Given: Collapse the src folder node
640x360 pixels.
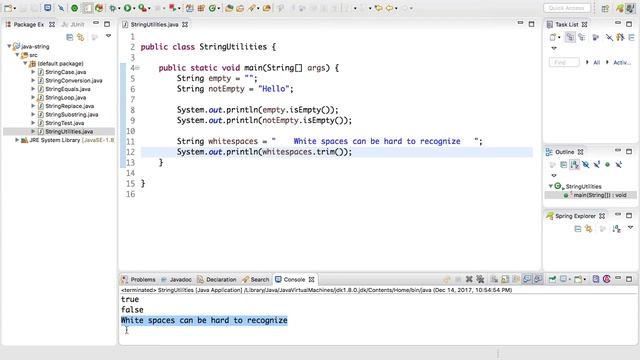Looking at the screenshot, I should 17,55.
